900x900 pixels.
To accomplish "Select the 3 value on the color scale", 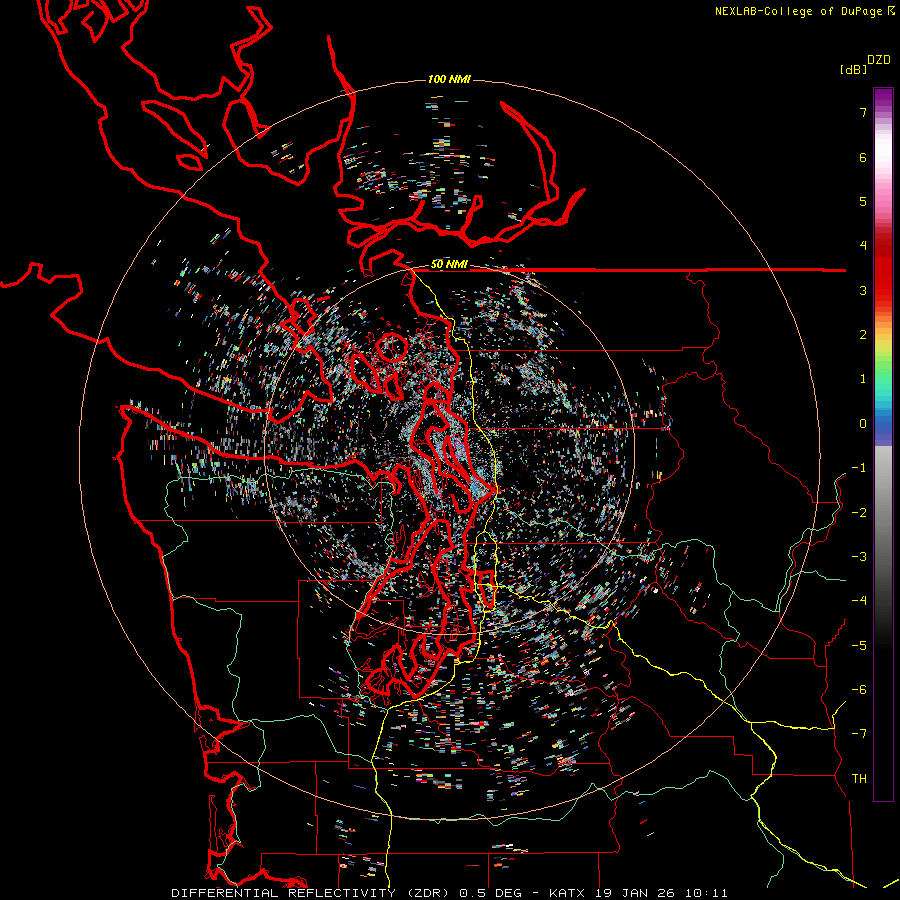I will click(863, 290).
